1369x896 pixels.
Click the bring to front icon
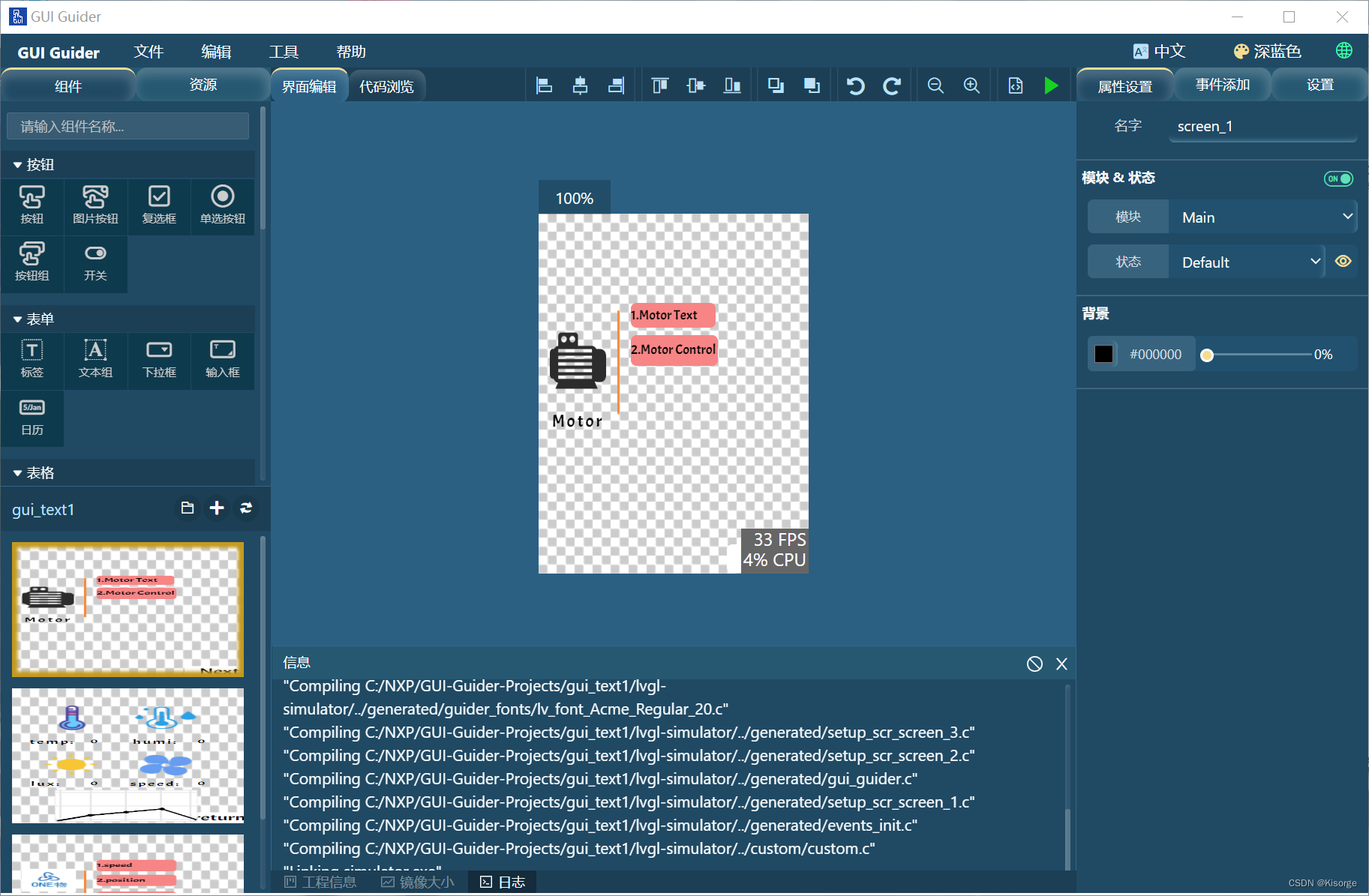(x=776, y=85)
